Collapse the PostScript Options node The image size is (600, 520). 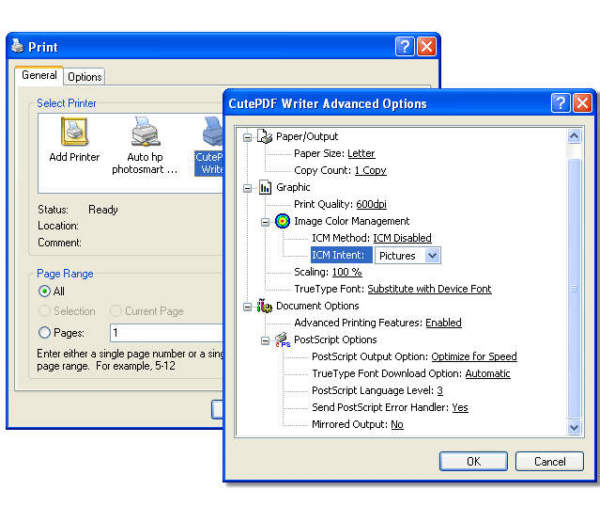[265, 341]
